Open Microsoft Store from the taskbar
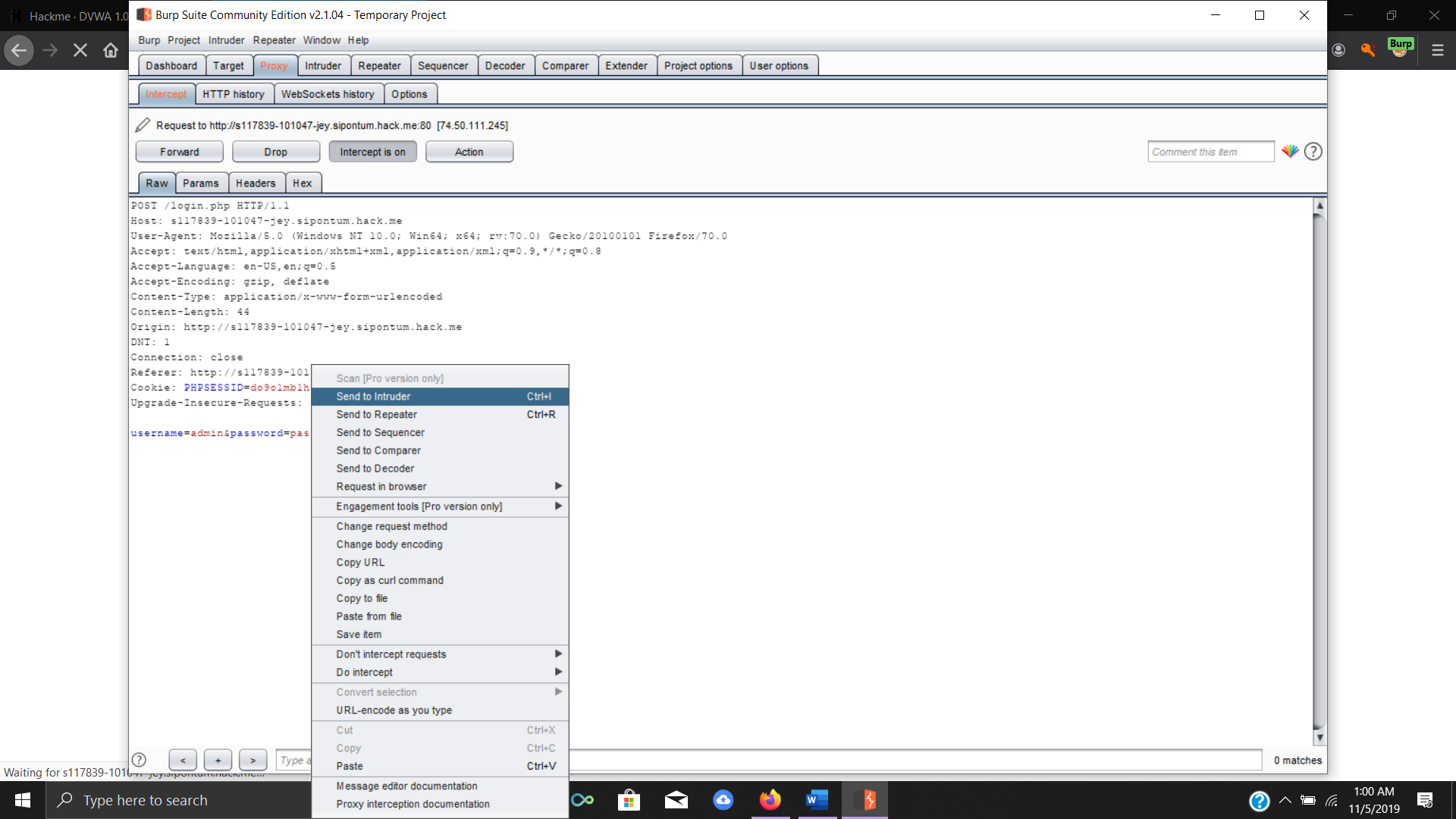1456x819 pixels. click(629, 800)
